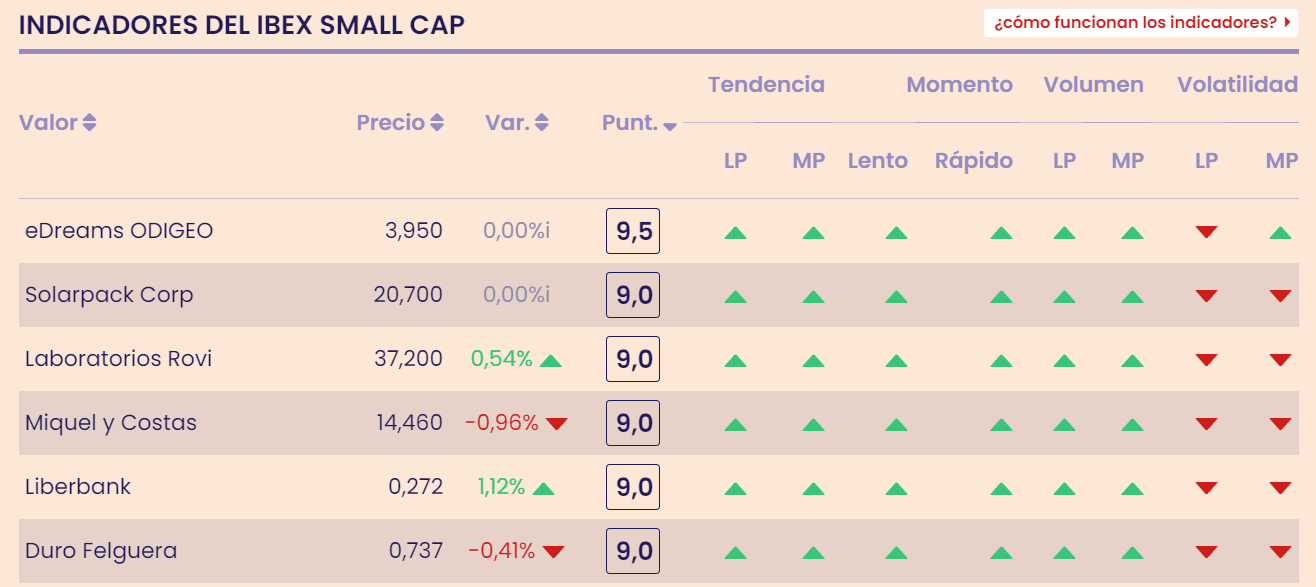Viewport: 1316px width, 587px height.
Task: Click Duro Felguera Volatilidad MP red arrow
Action: 1280,551
